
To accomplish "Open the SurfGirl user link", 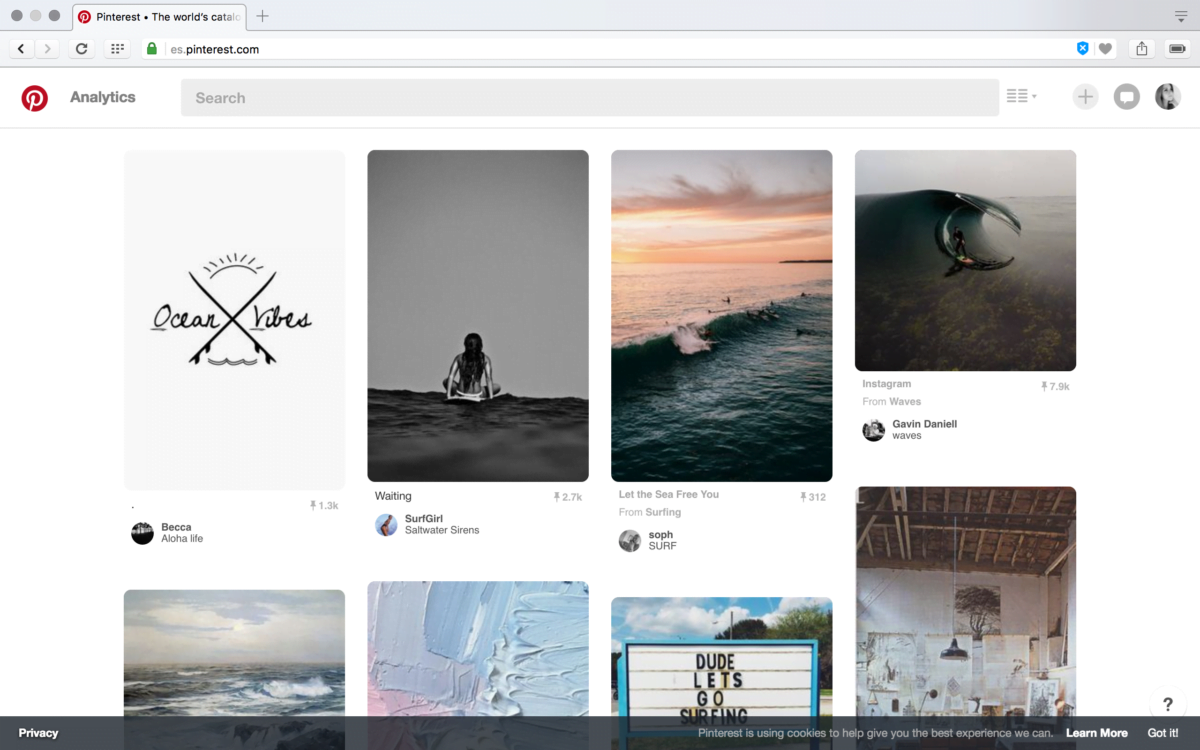I will (424, 519).
